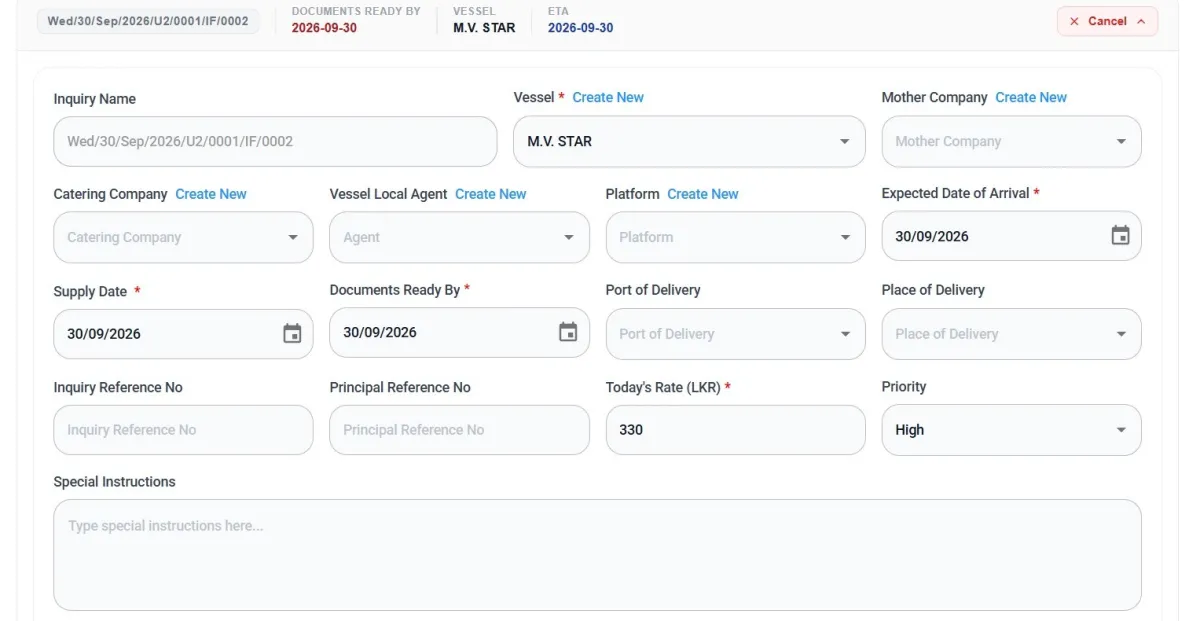The image size is (1200, 621).
Task: Expand the Place of Delivery dropdown
Action: pos(1011,334)
